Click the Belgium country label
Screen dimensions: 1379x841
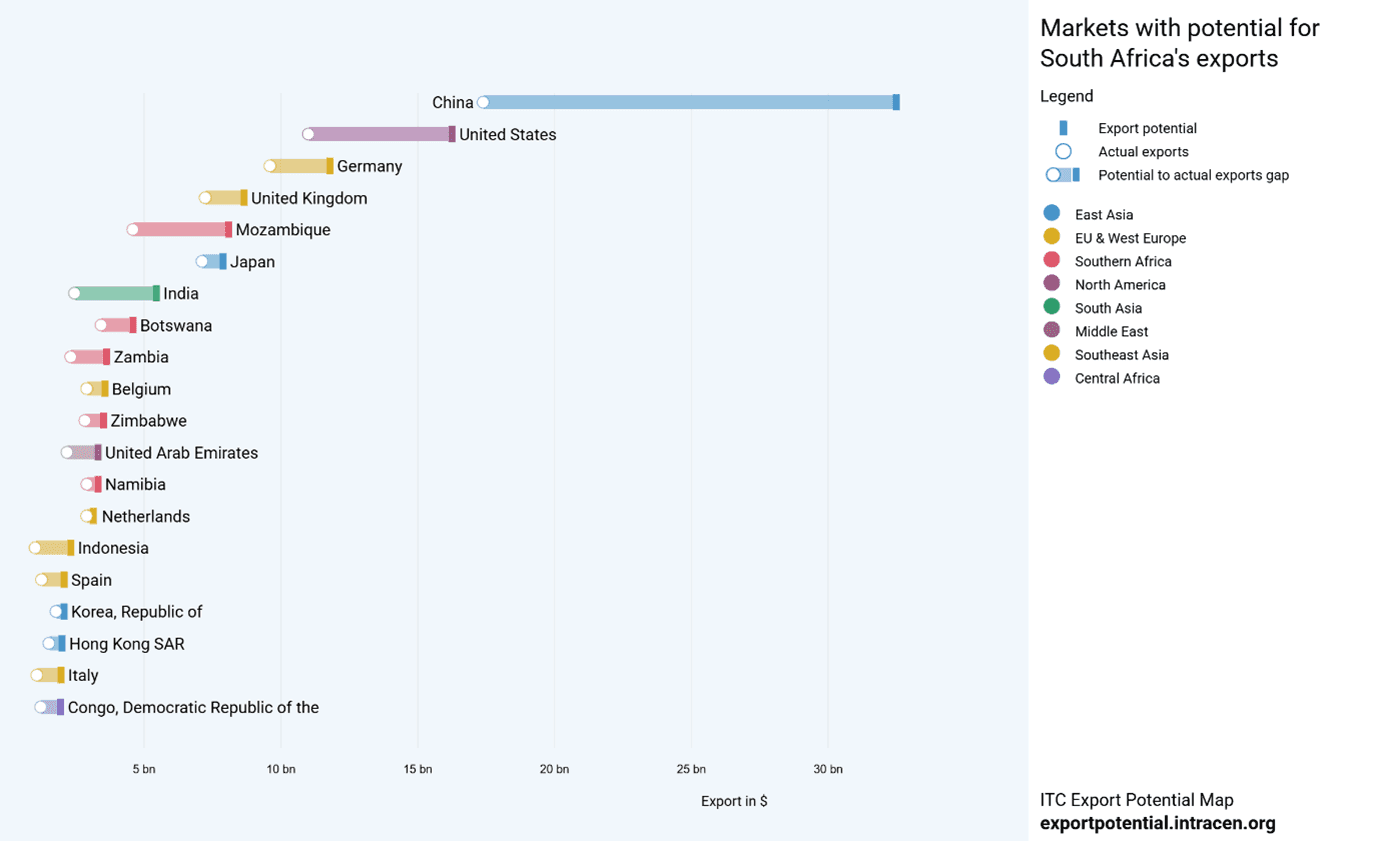(x=141, y=389)
